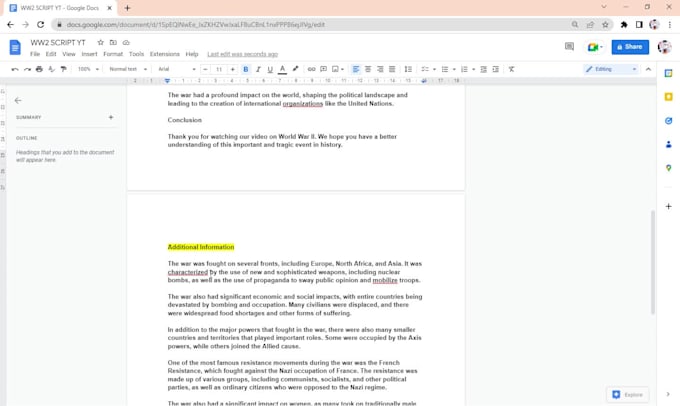
Task: Increase indent of paragraph
Action: pos(496,69)
